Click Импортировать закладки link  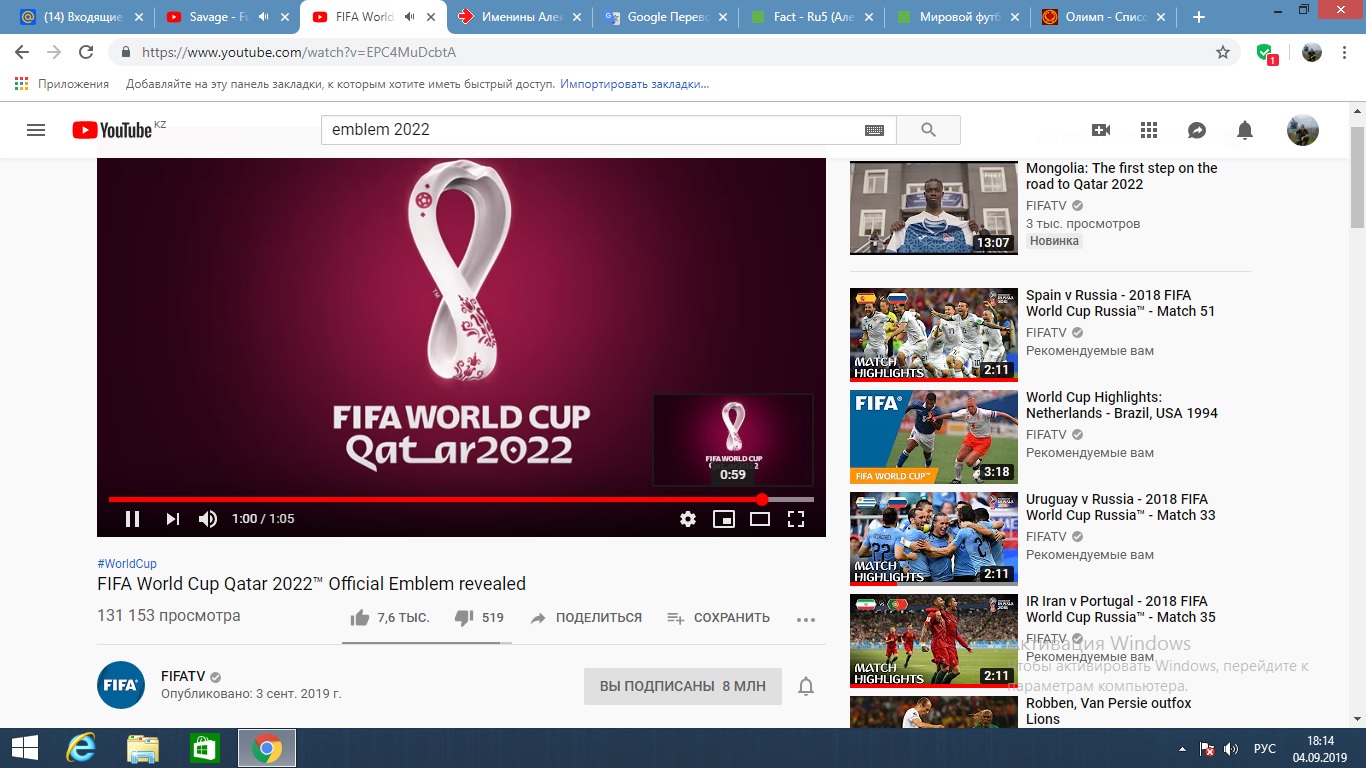(x=635, y=84)
